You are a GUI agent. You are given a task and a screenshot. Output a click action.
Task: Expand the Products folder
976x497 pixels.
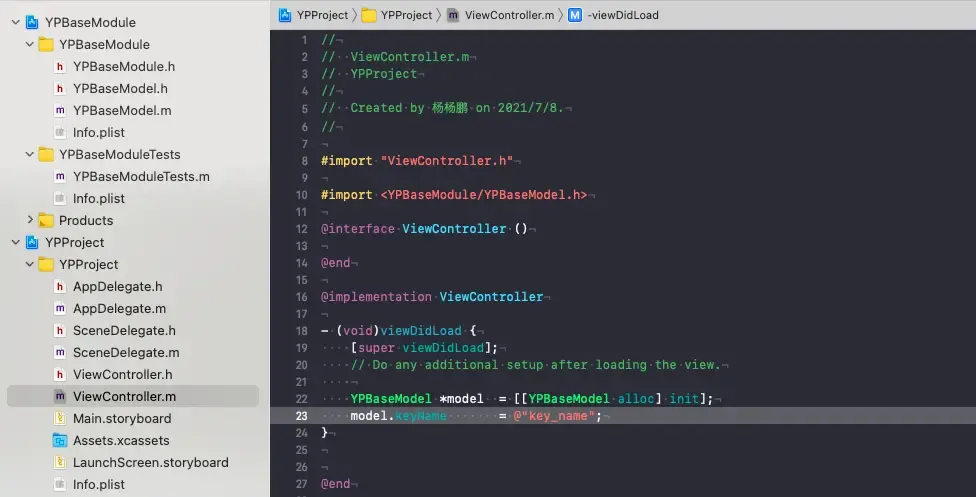[x=30, y=221]
